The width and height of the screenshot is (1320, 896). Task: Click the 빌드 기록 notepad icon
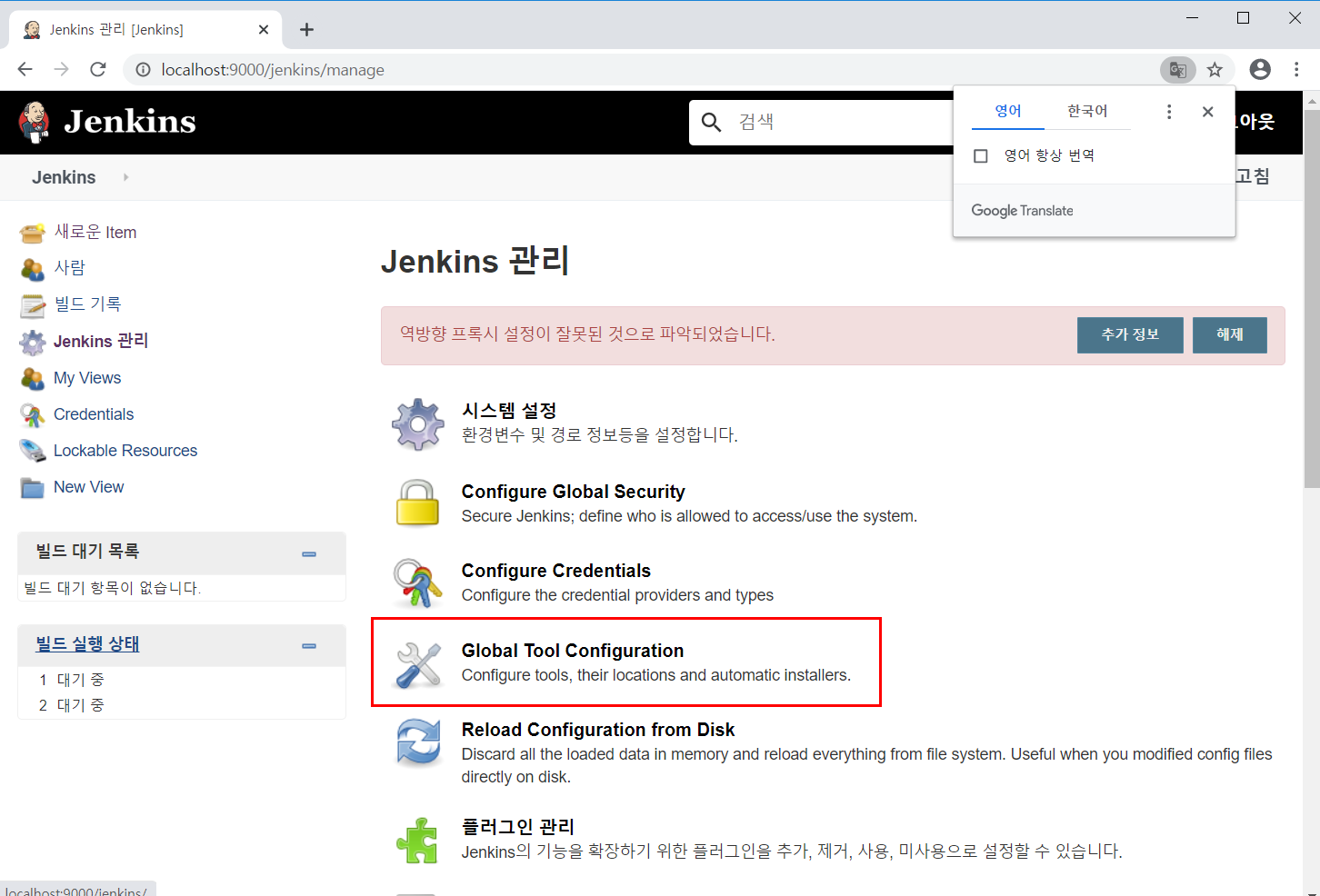coord(33,305)
